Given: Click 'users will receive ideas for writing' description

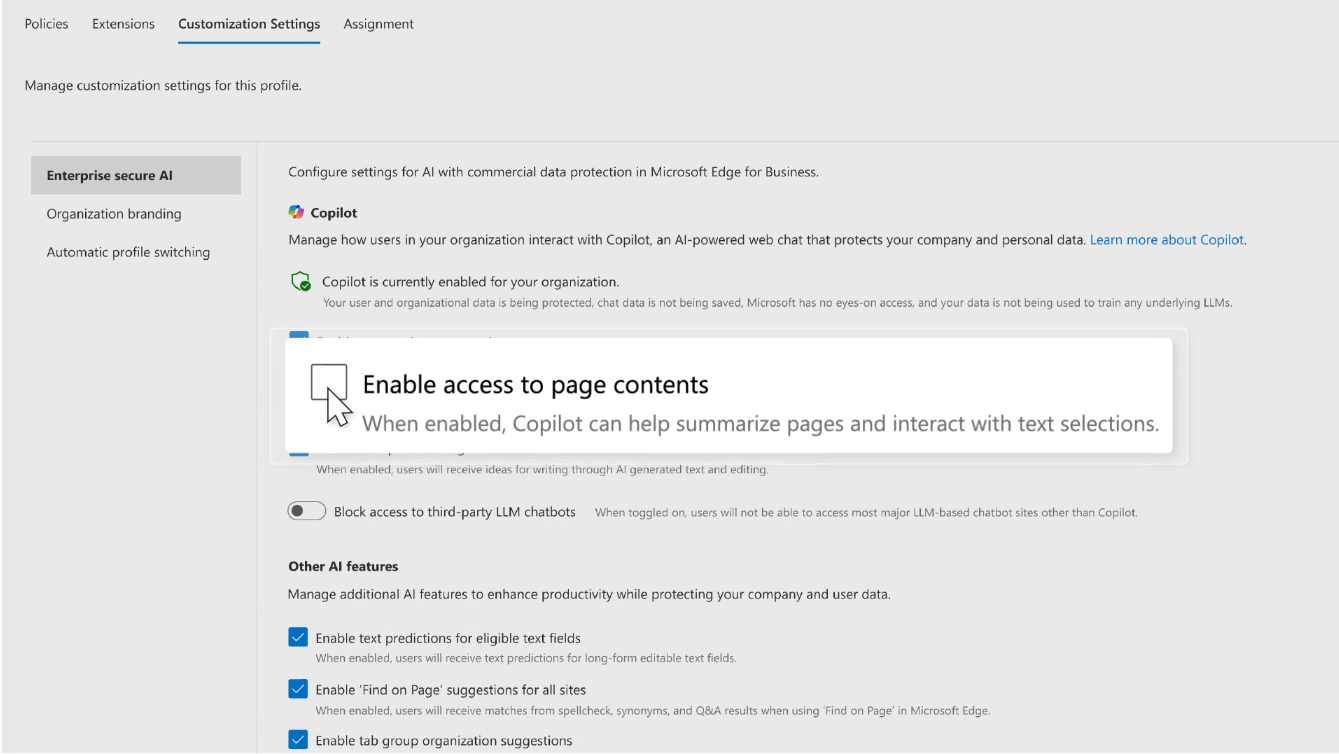Looking at the screenshot, I should (x=542, y=470).
